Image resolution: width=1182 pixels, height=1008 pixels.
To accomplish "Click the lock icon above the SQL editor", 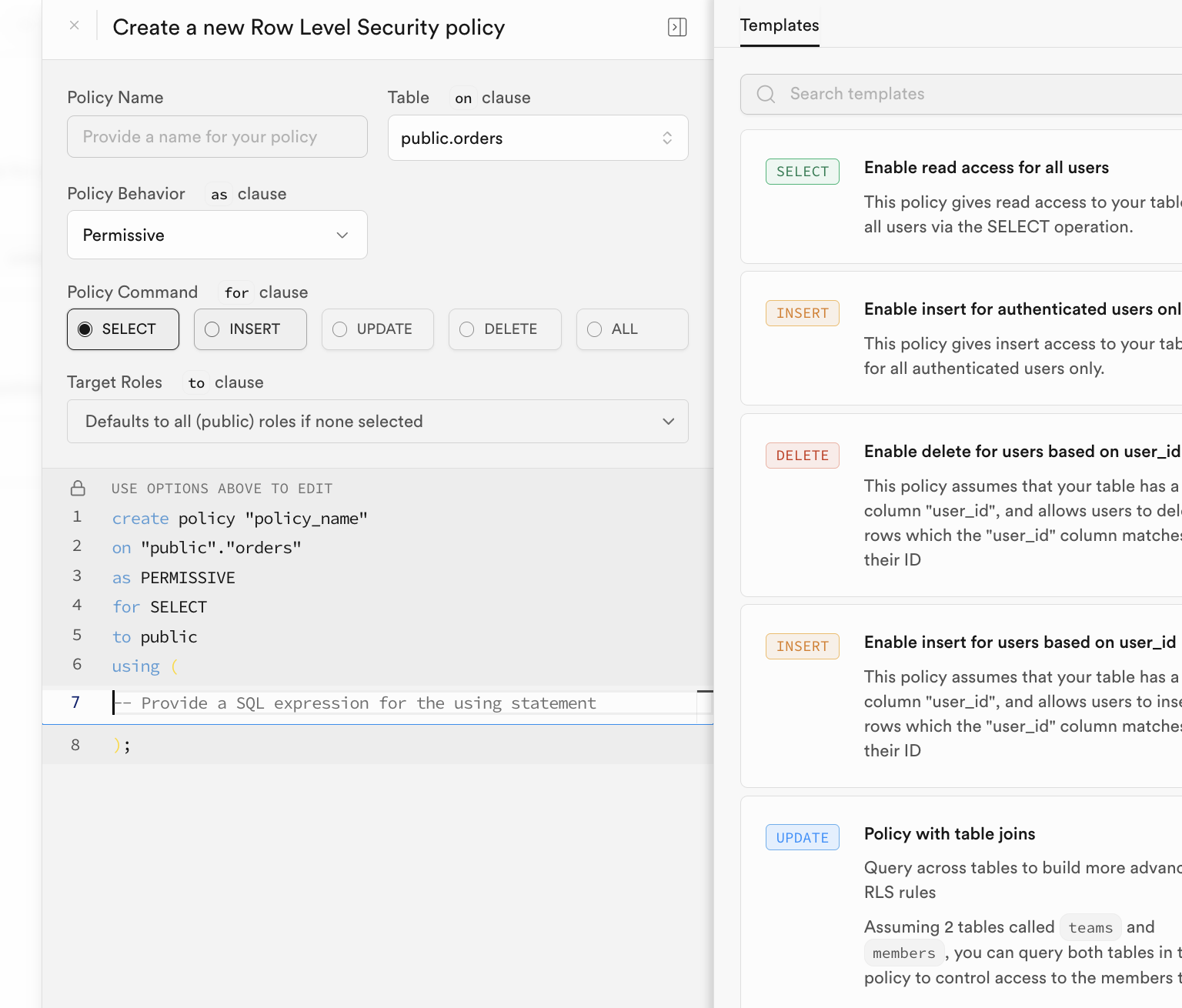I will point(78,489).
